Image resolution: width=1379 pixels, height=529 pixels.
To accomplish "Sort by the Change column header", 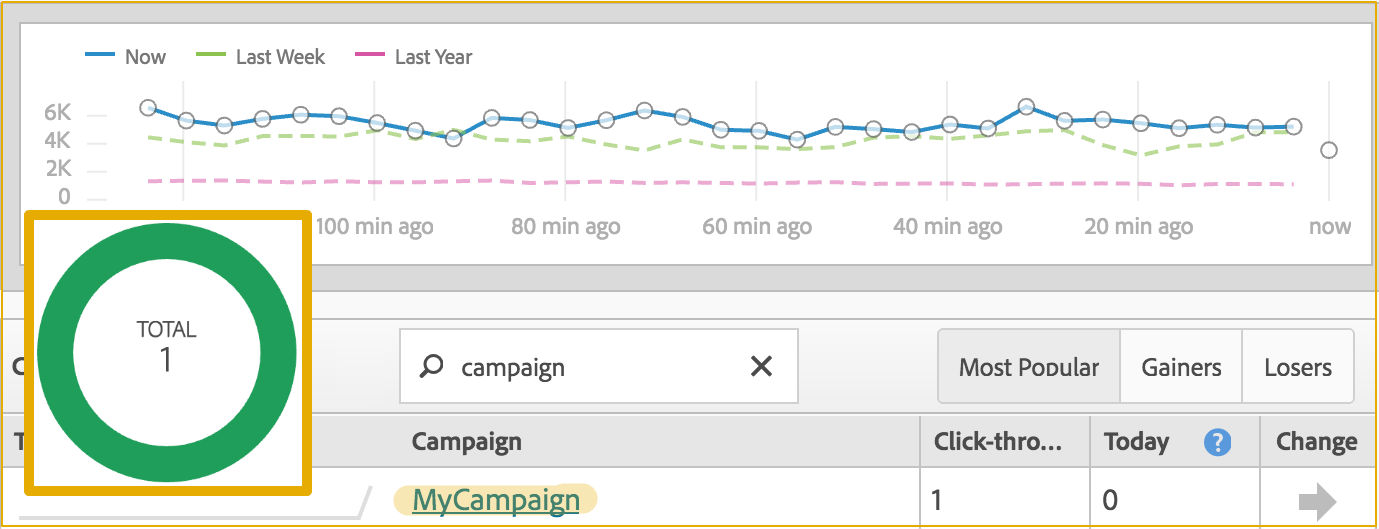I will (1316, 442).
